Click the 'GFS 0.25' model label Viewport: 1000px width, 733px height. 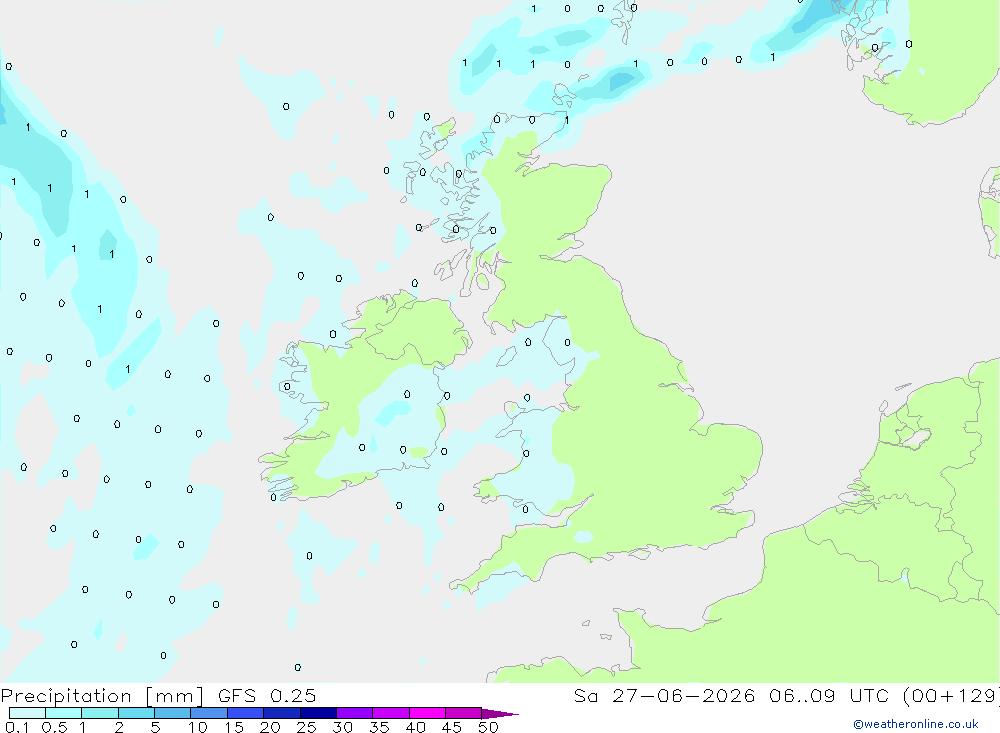pyautogui.click(x=267, y=695)
